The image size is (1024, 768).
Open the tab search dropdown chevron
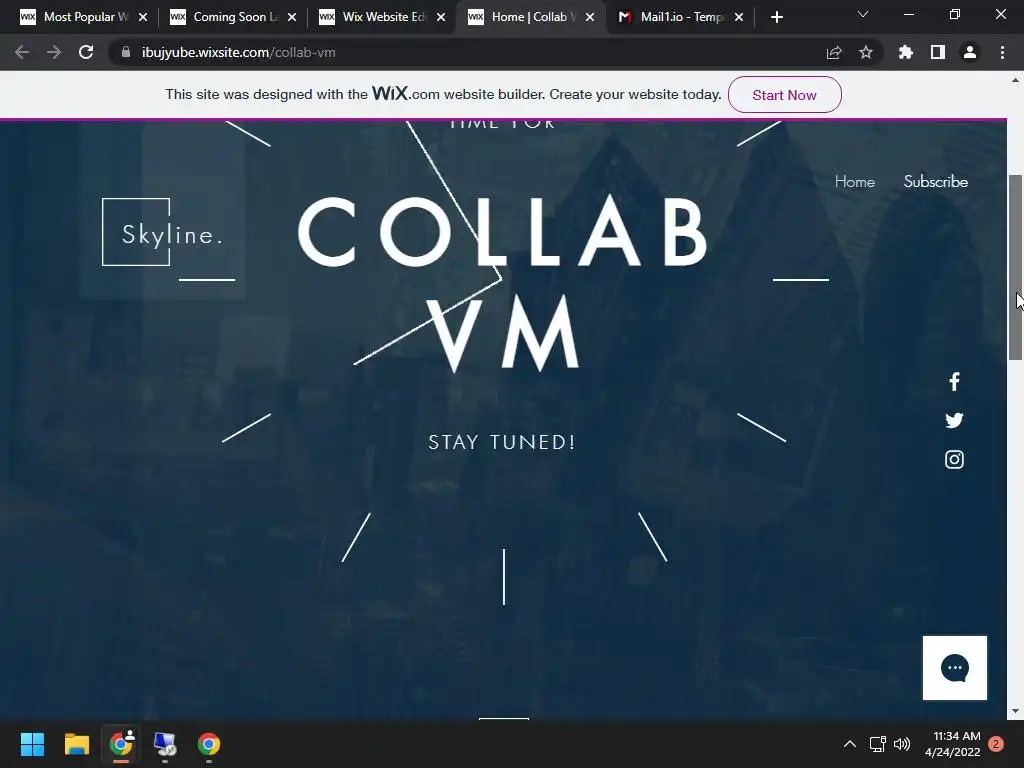863,14
